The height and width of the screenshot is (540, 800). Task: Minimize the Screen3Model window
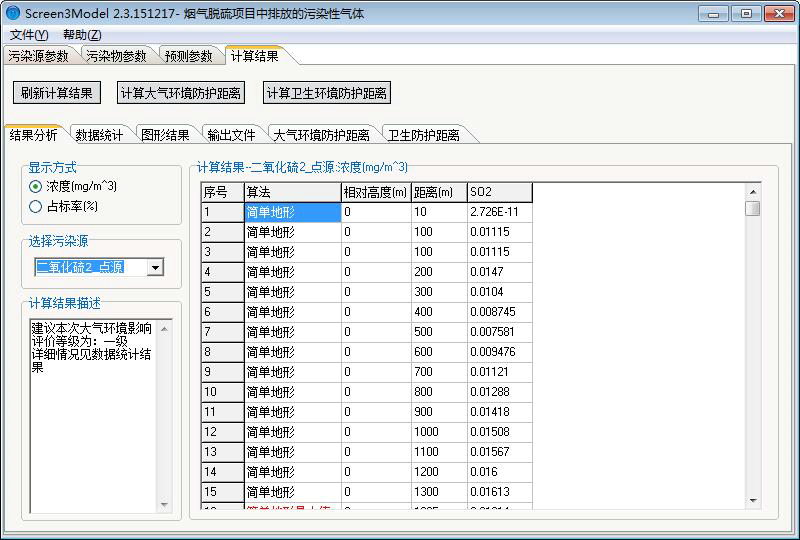point(713,14)
